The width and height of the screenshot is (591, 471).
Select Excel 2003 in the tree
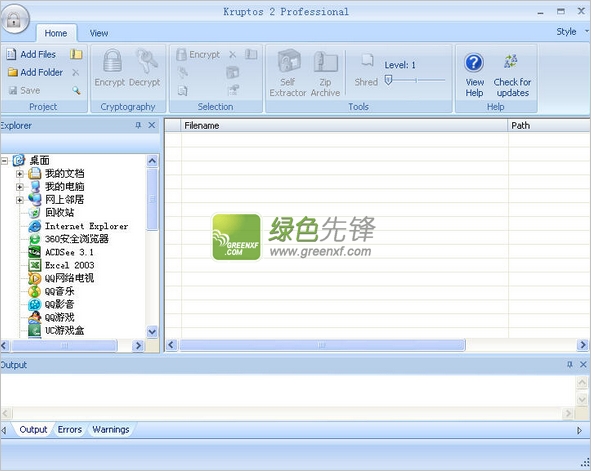point(69,265)
